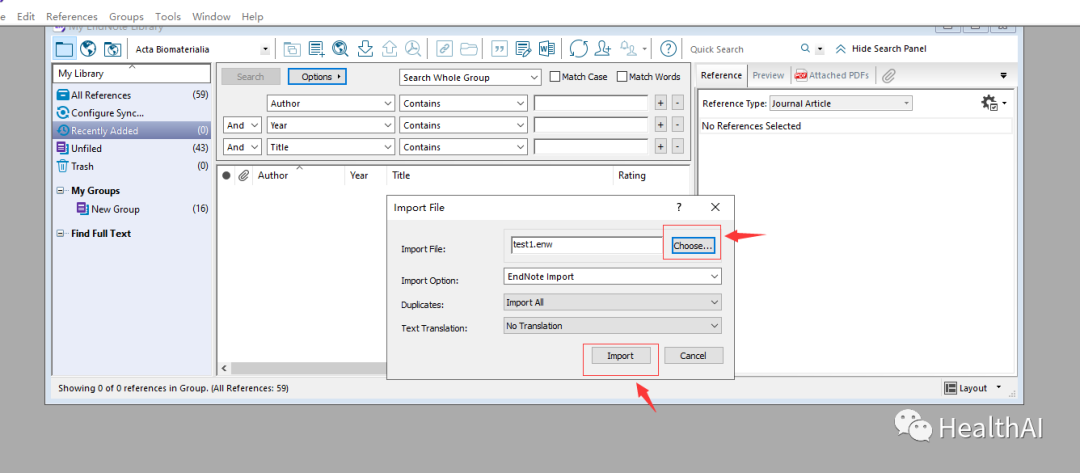1080x473 pixels.
Task: Click the paperclip attachment column header
Action: click(242, 176)
